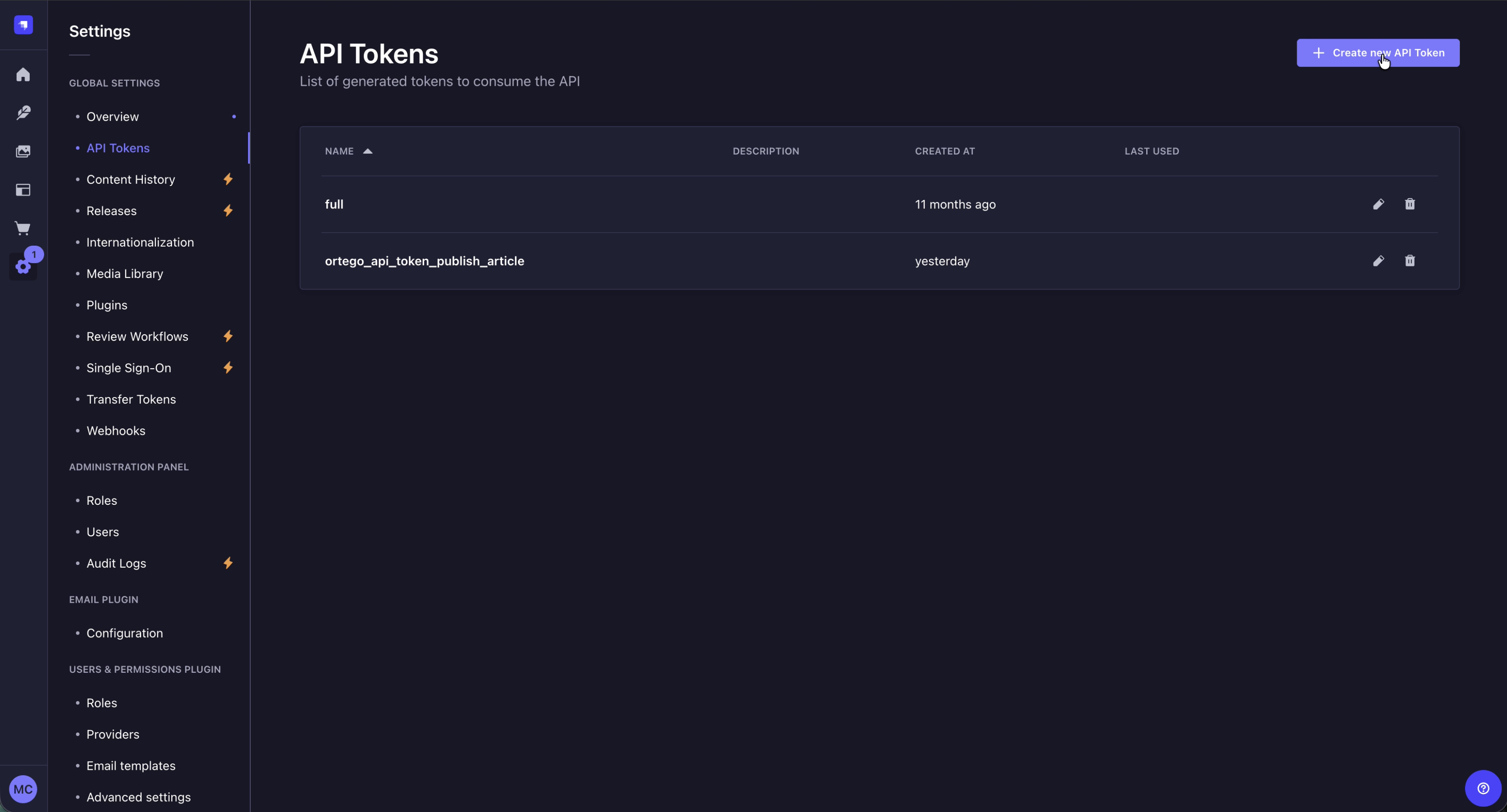Image resolution: width=1507 pixels, height=812 pixels.
Task: Go to Transfer Tokens settings
Action: (x=131, y=399)
